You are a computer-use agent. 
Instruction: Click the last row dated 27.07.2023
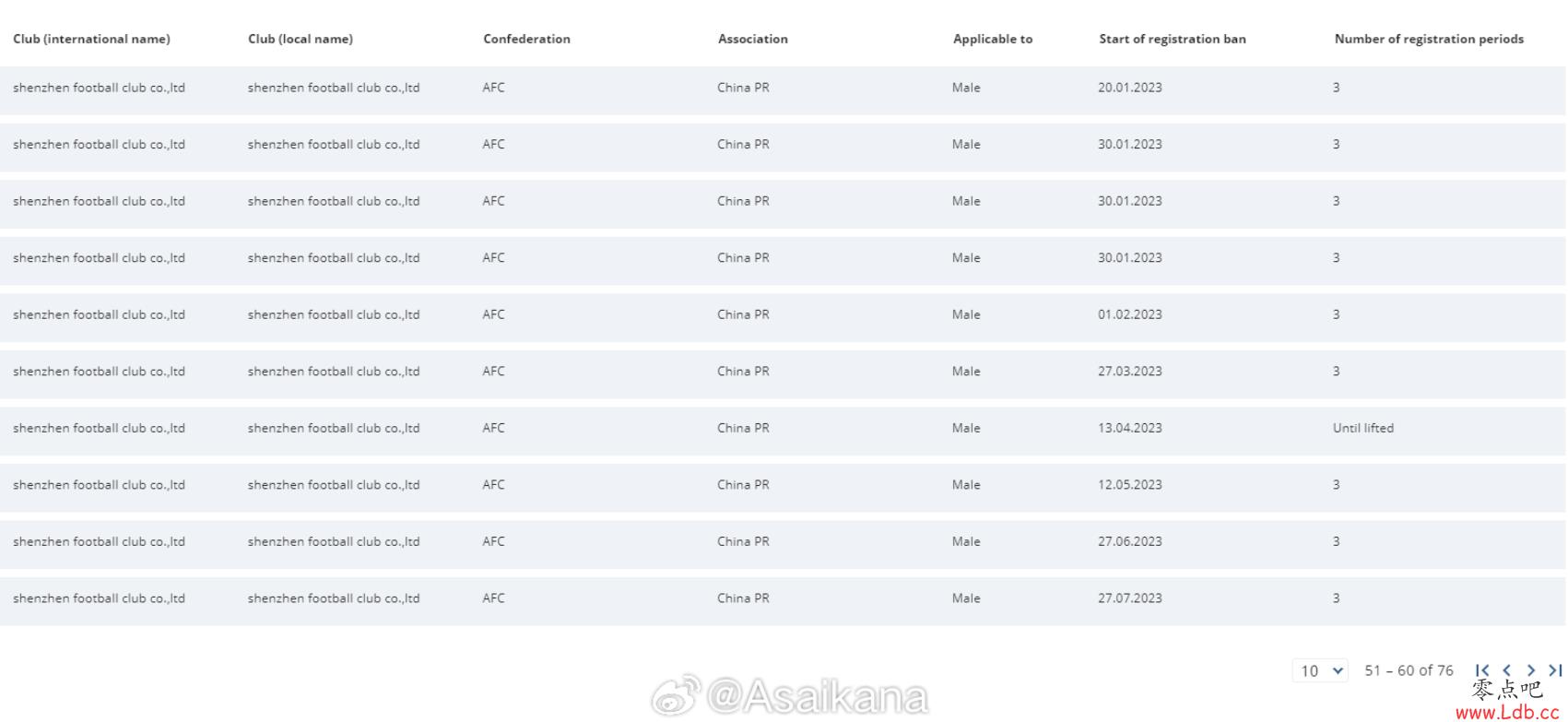1130,598
